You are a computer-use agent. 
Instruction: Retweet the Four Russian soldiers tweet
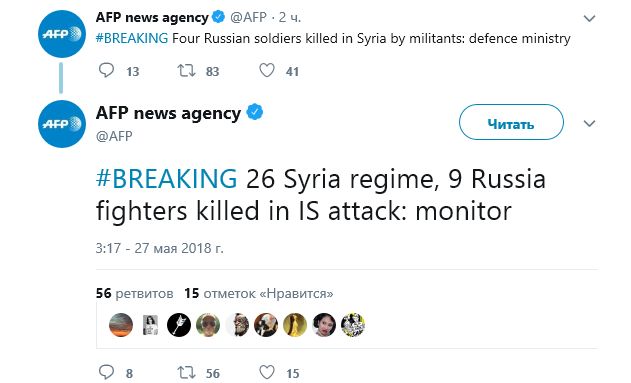[186, 70]
